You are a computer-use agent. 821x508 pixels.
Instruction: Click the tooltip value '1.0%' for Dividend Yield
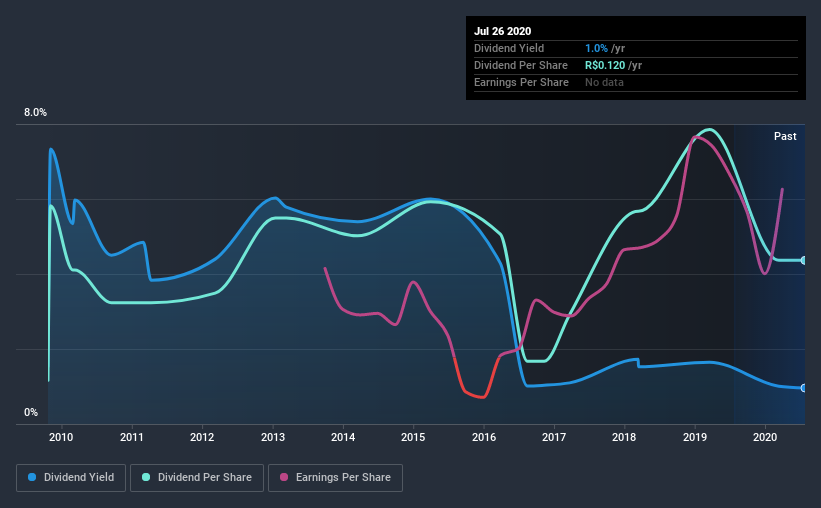(596, 48)
